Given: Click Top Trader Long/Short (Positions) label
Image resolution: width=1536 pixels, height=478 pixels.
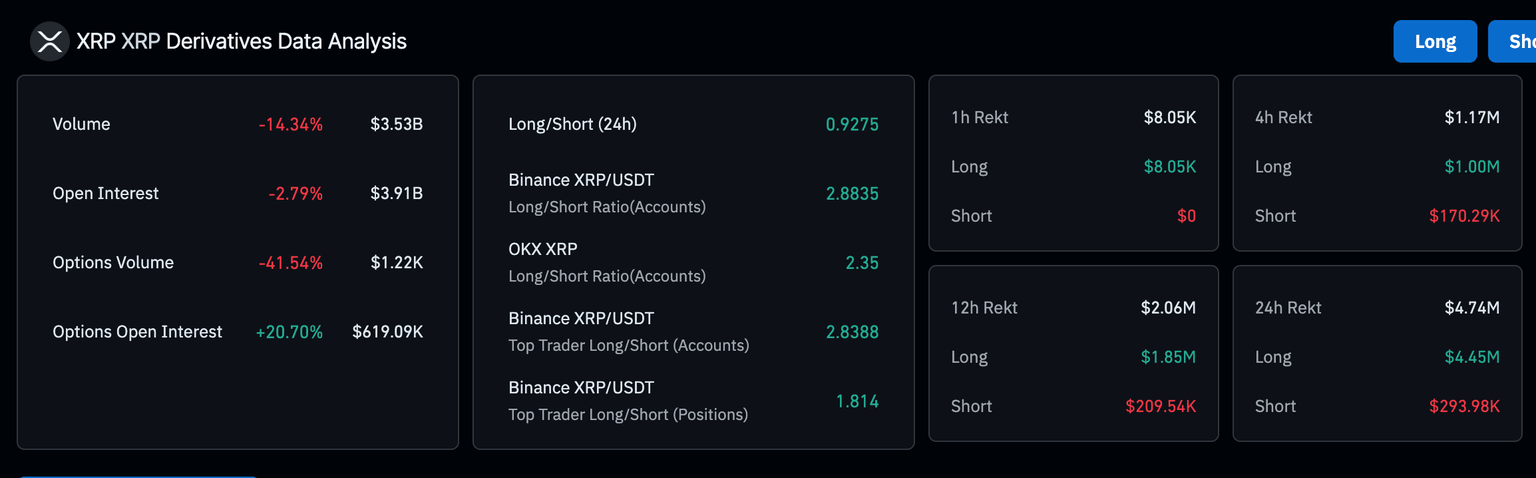Looking at the screenshot, I should tap(627, 414).
